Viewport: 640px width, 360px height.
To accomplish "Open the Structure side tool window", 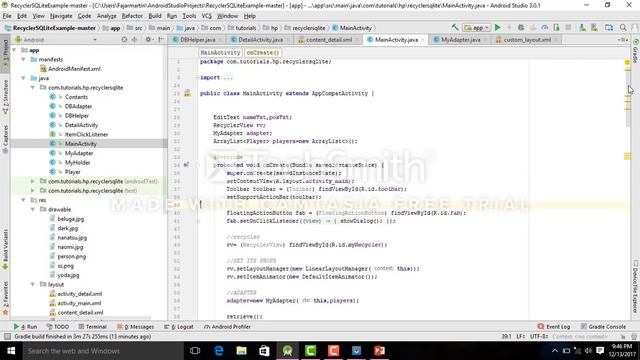I will click(x=5, y=96).
